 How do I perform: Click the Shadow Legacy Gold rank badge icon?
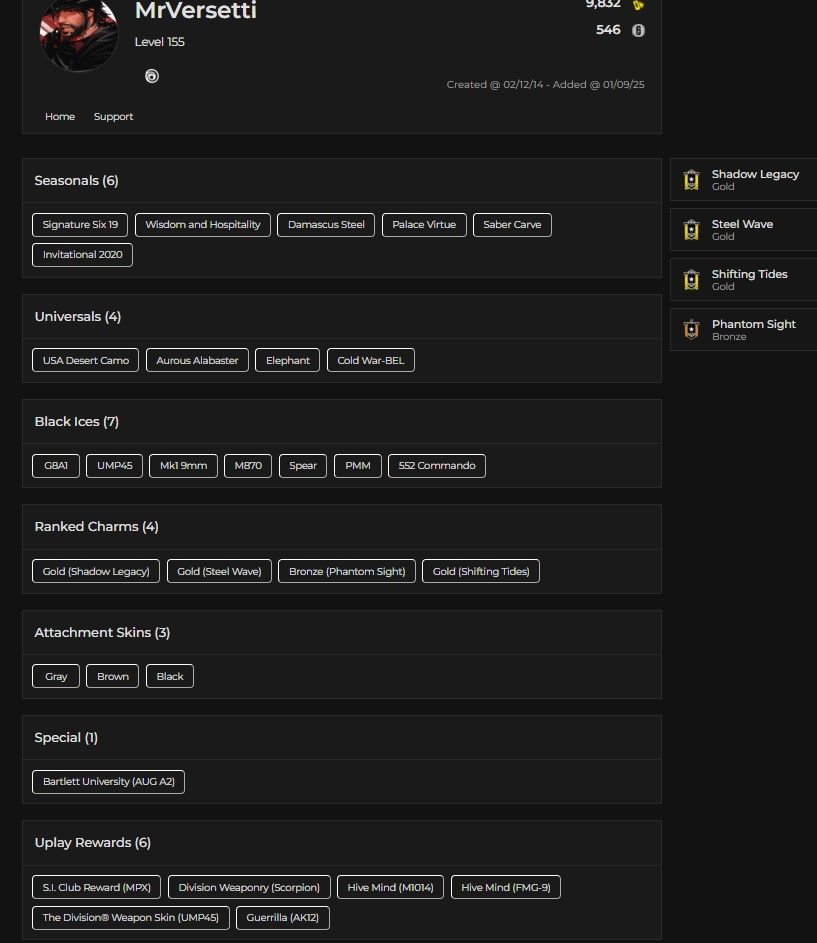691,180
